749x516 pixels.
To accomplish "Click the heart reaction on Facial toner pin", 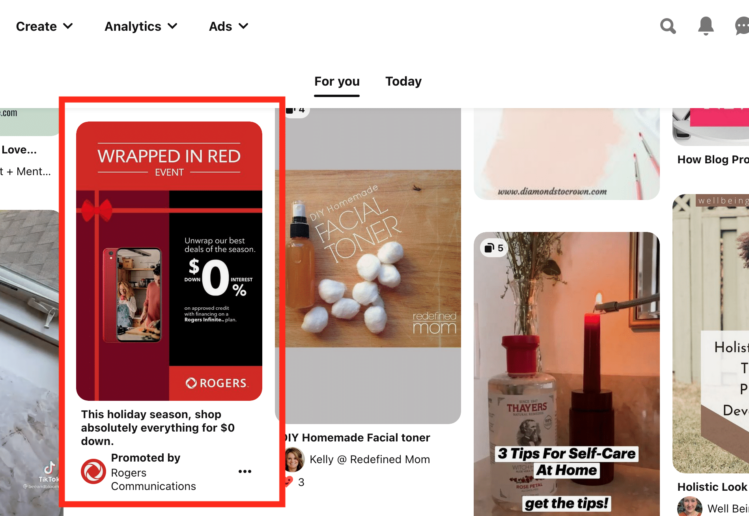I will (288, 482).
